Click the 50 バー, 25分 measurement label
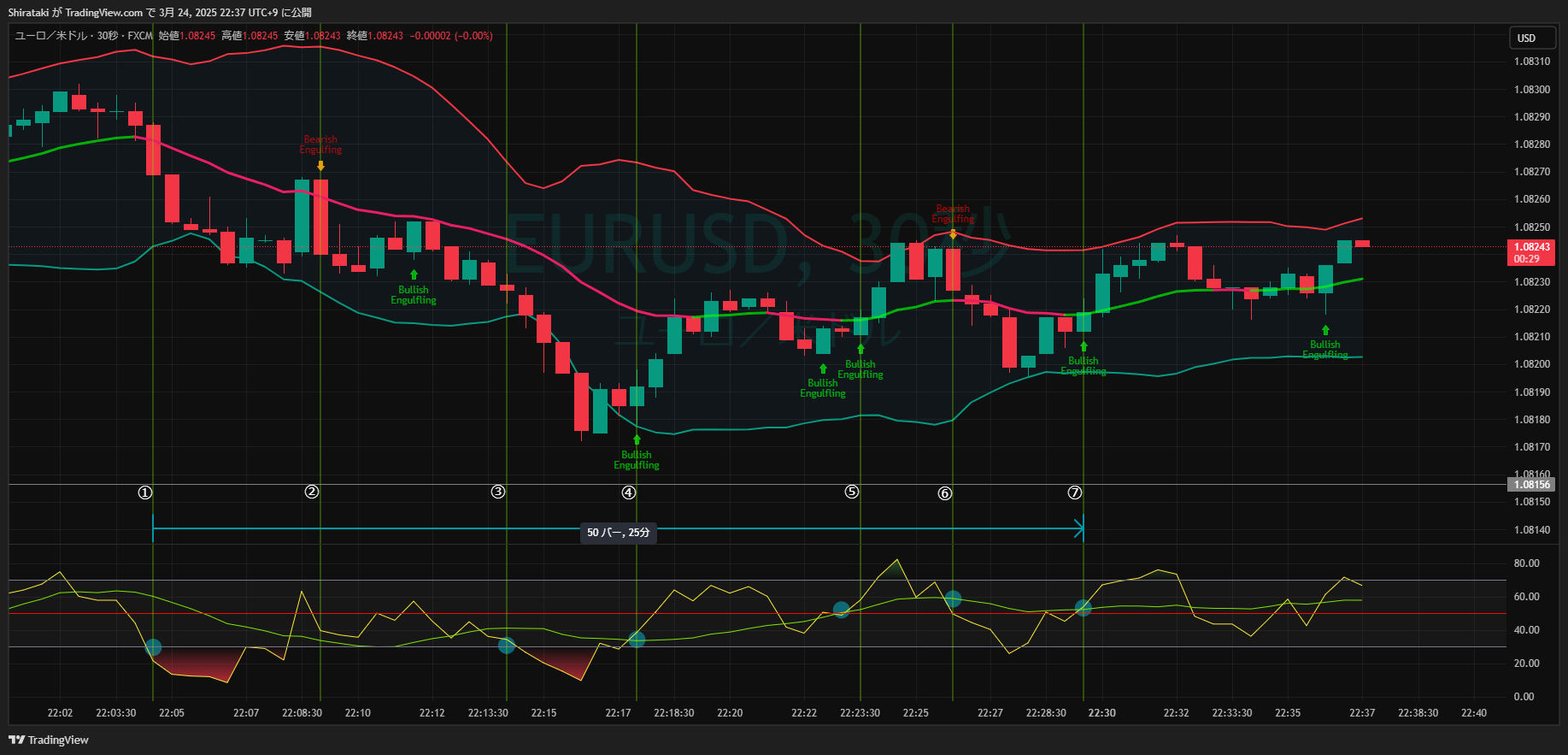Viewport: 1568px width, 755px height. point(619,533)
